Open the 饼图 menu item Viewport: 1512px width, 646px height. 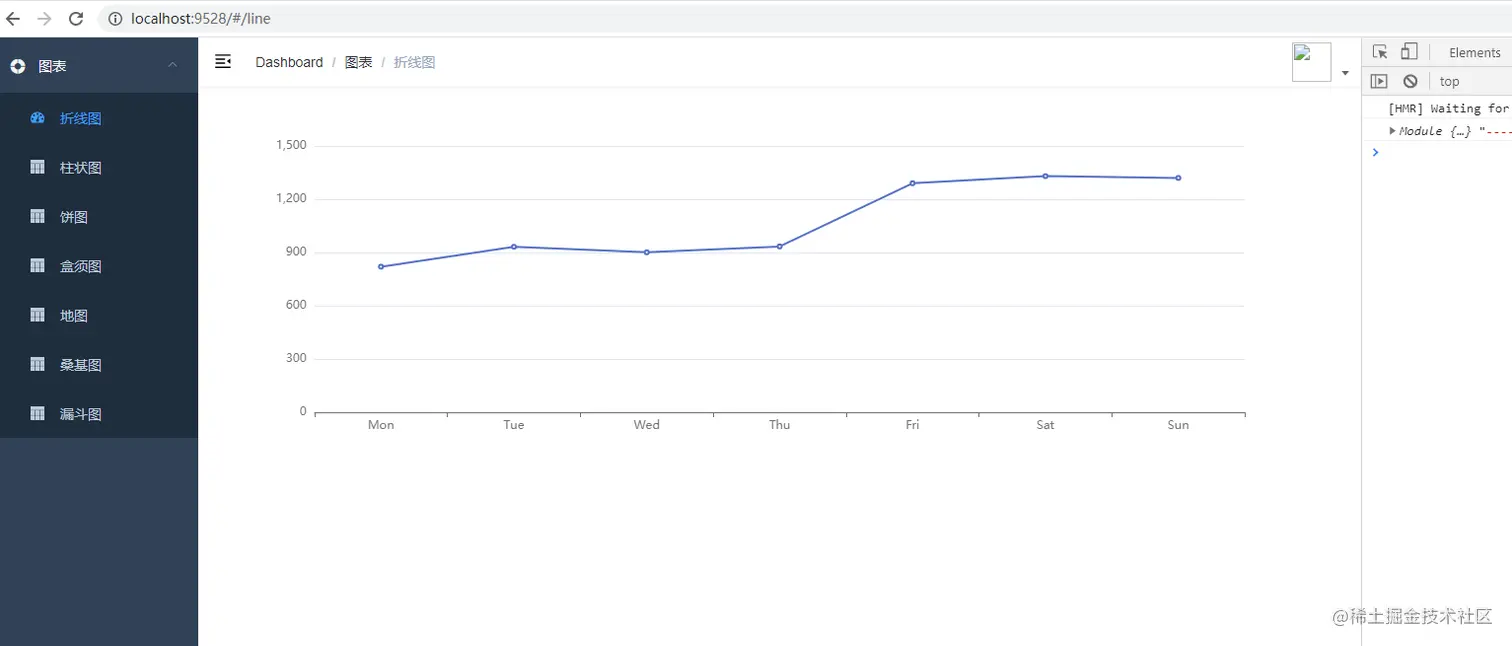click(74, 217)
